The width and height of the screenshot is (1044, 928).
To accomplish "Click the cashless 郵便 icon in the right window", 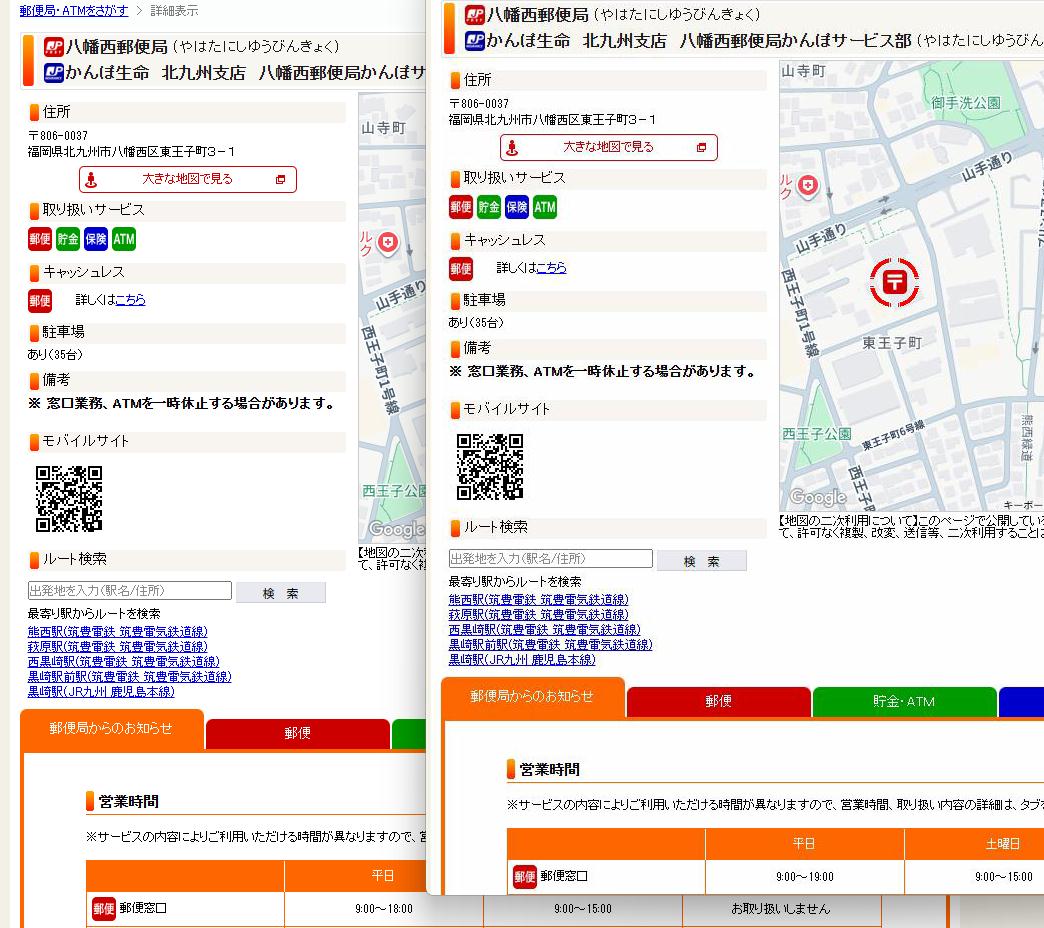I will tap(461, 269).
